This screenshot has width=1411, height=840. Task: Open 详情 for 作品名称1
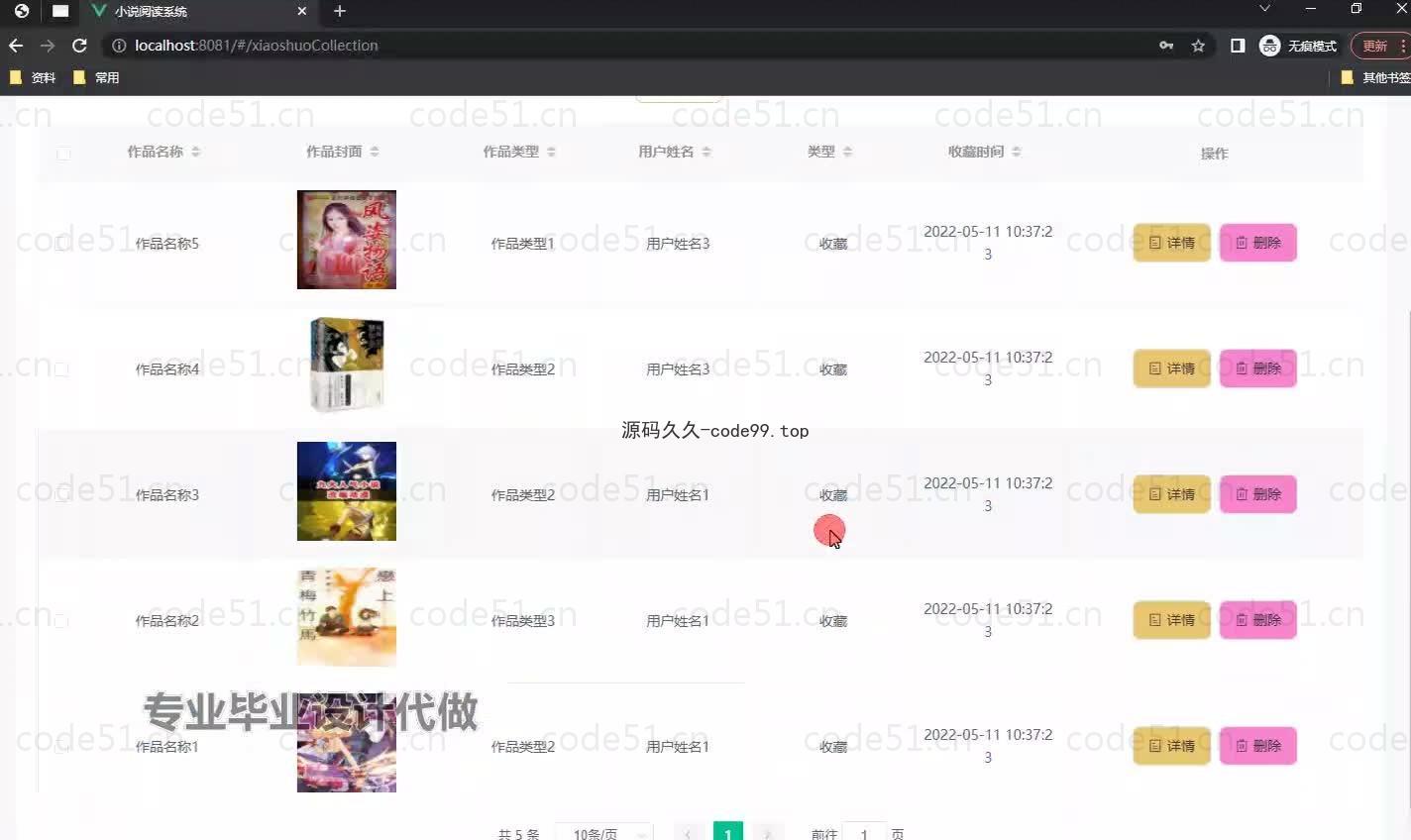[1172, 746]
